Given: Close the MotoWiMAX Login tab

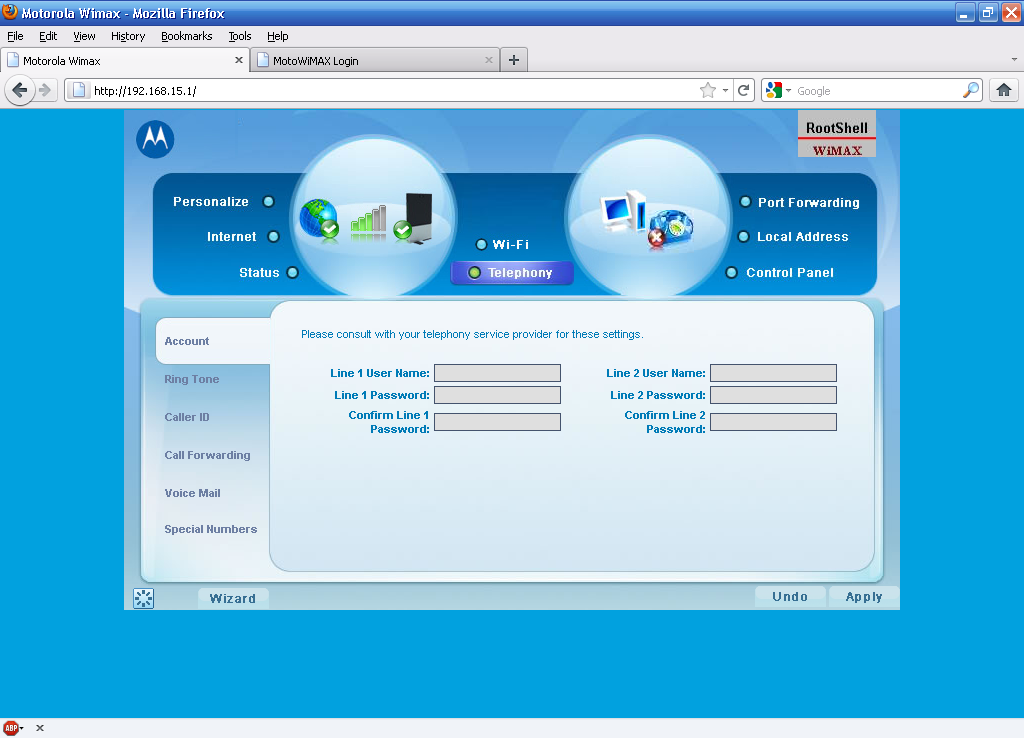Looking at the screenshot, I should (488, 60).
